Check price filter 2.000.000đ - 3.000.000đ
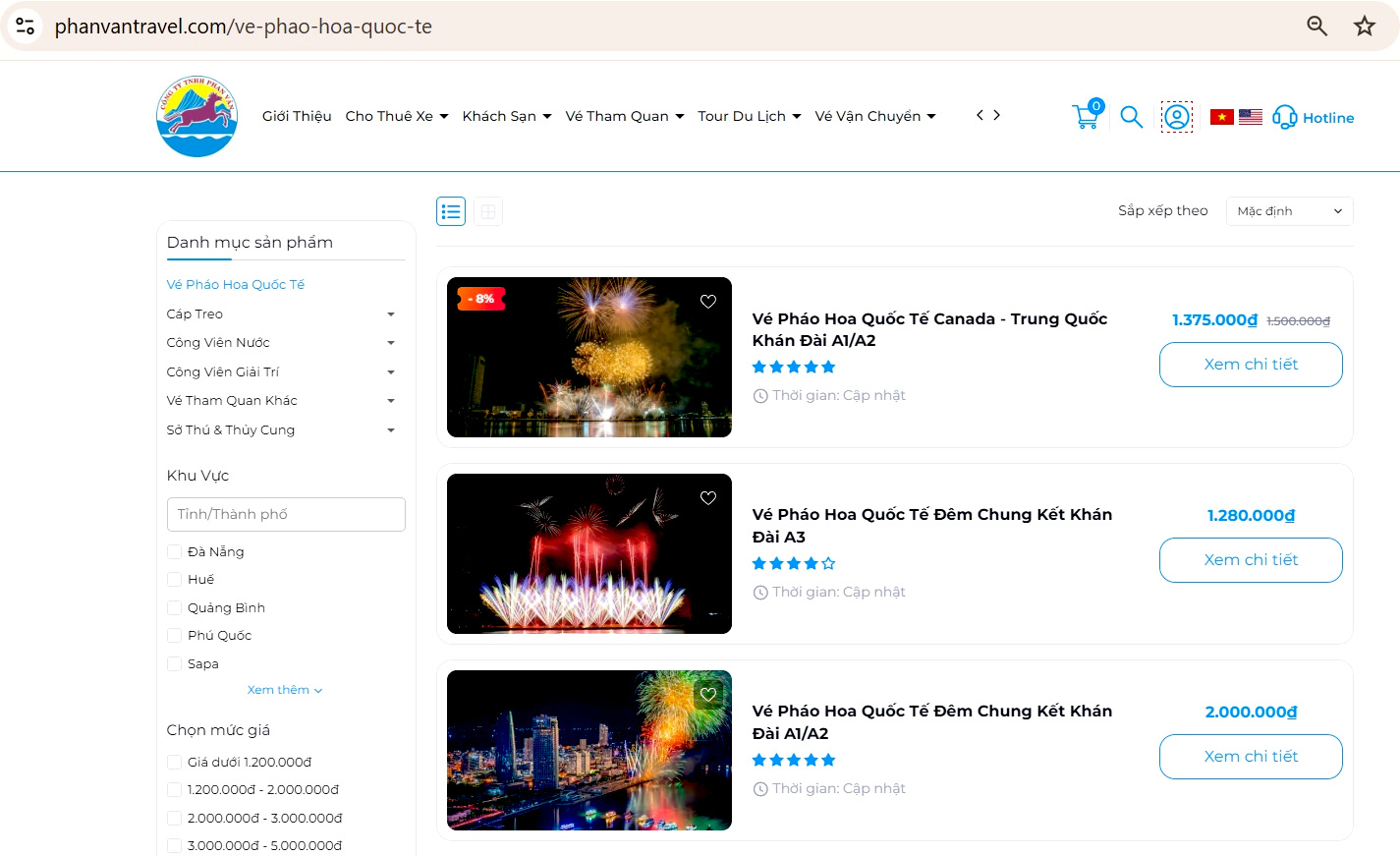The image size is (1400, 856). [x=174, y=819]
